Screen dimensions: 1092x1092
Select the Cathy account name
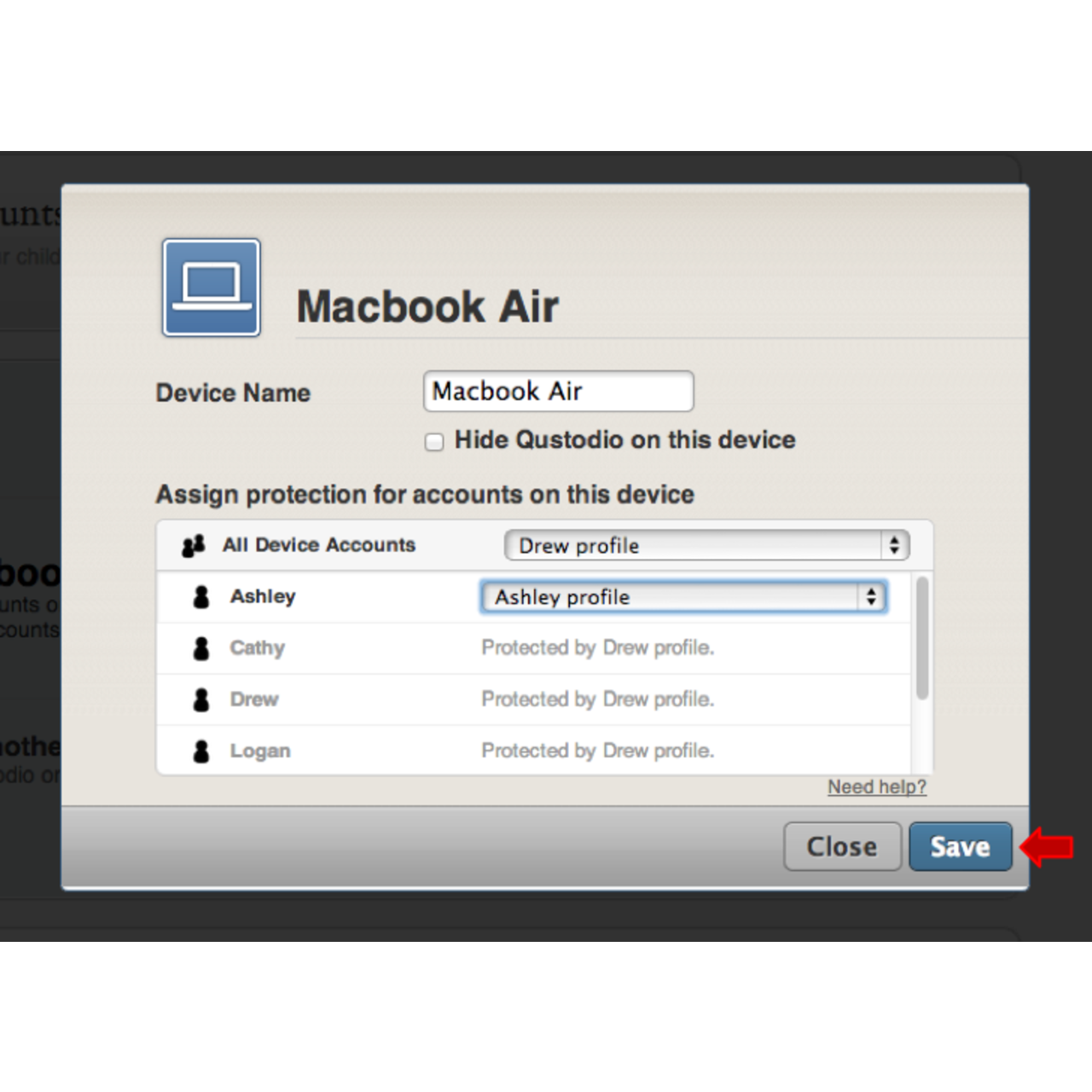point(257,648)
